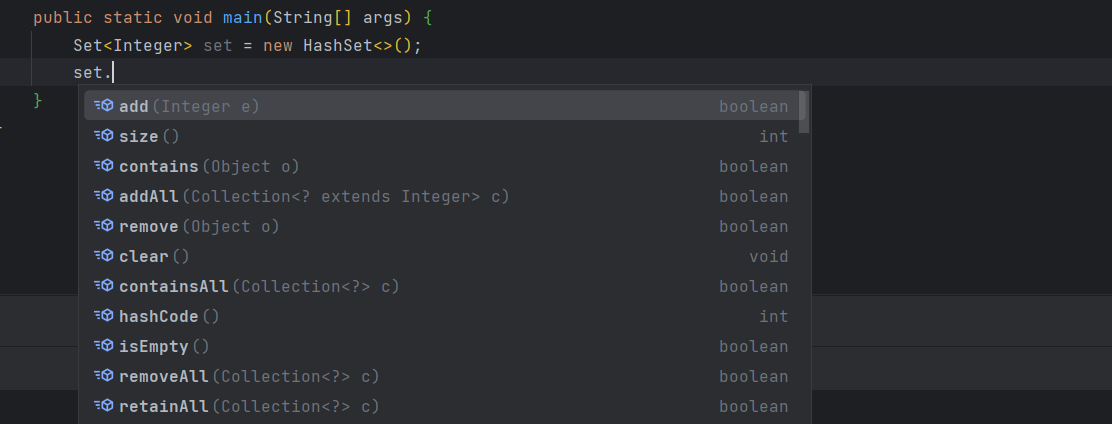Choose the size() completion entry

[149, 136]
